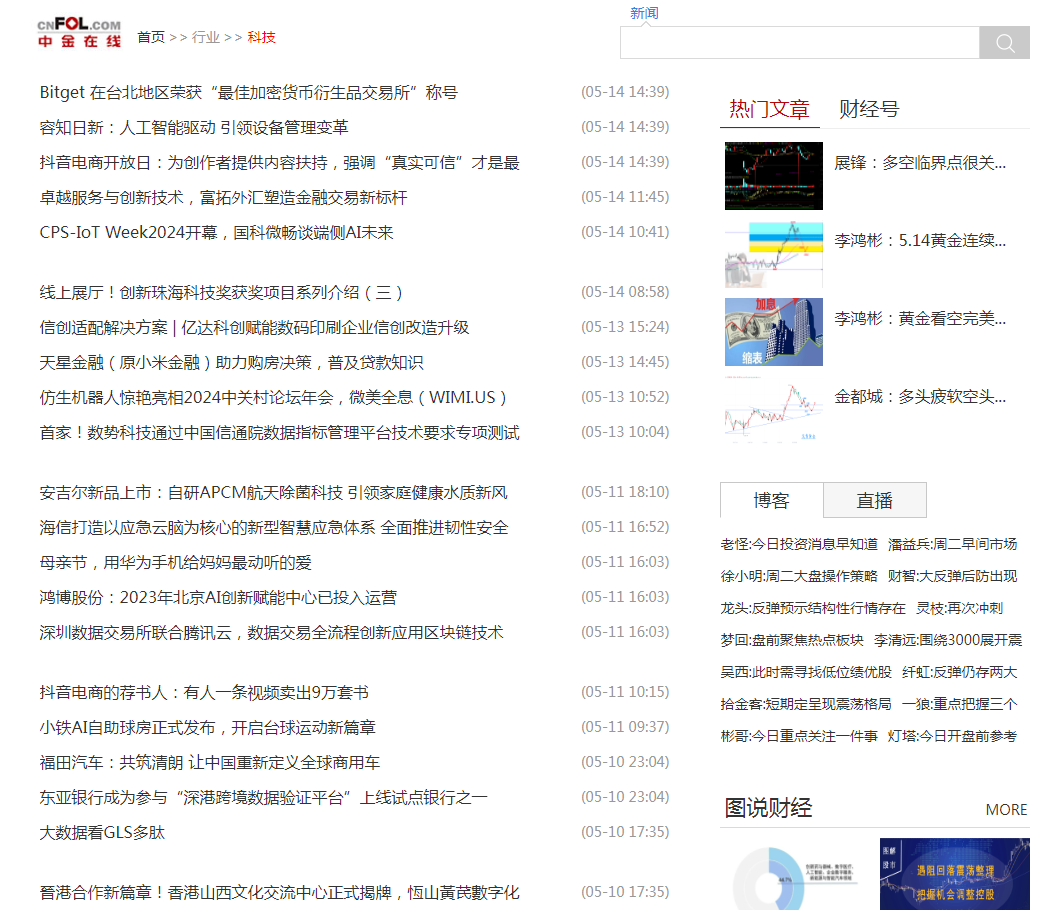The width and height of the screenshot is (1059, 910).
Task: Open blog 潘益兵:周二早间市场
Action: (x=952, y=545)
